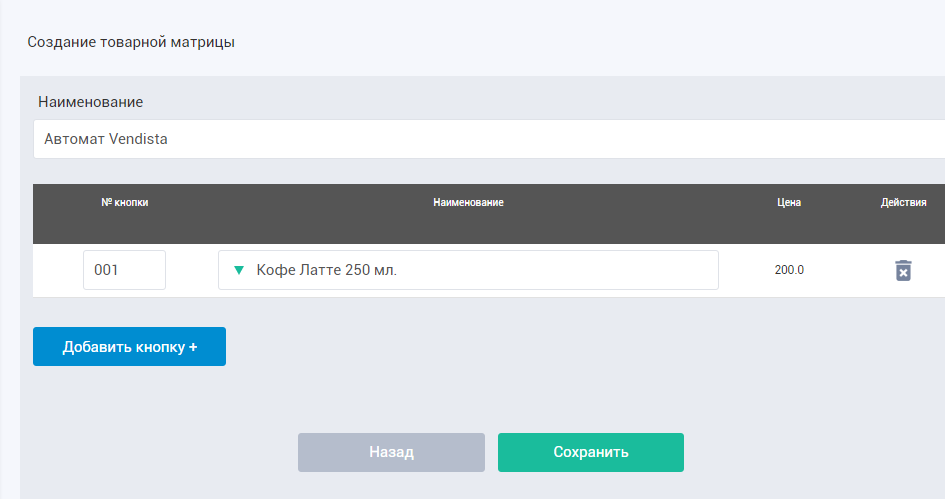The image size is (945, 499).
Task: Click the Действия column header
Action: click(x=903, y=203)
